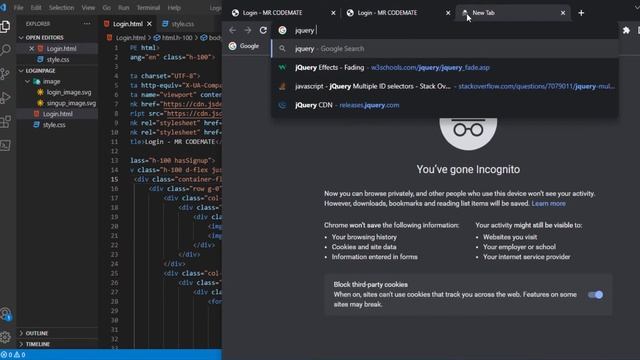Toggle Block third-party cookies switch
Screen dimensions: 640x360
[x=596, y=295]
